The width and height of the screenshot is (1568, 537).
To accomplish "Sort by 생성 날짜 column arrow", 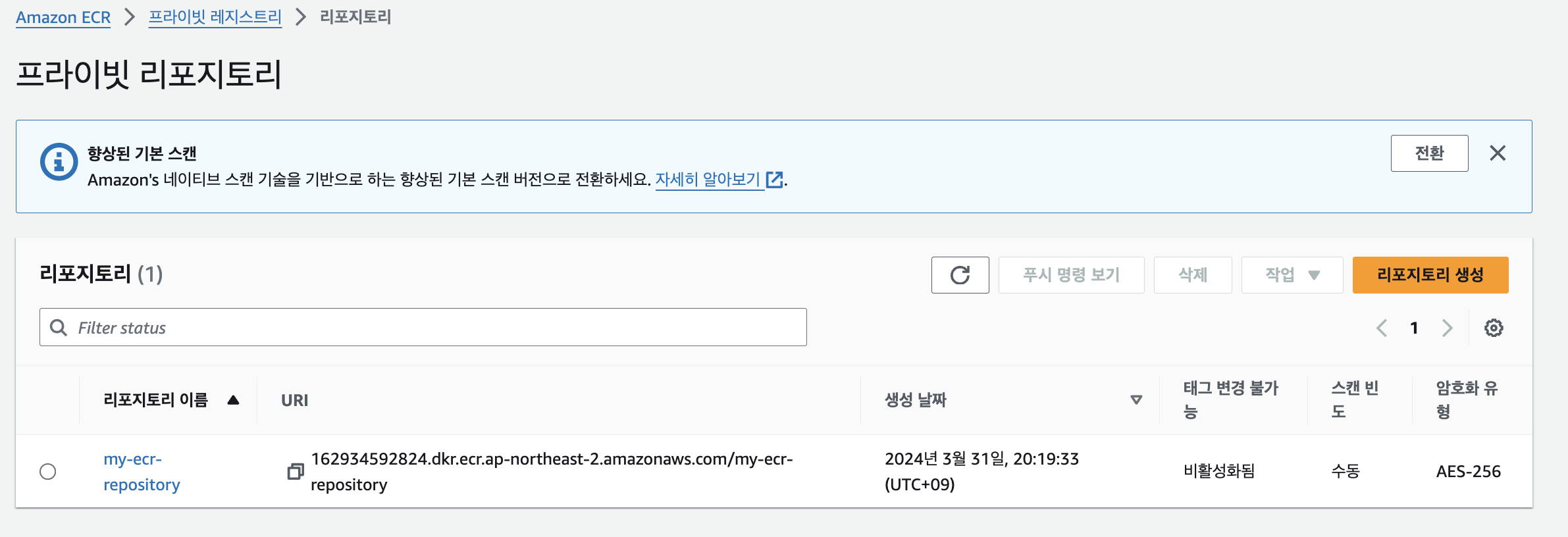I will click(1136, 400).
